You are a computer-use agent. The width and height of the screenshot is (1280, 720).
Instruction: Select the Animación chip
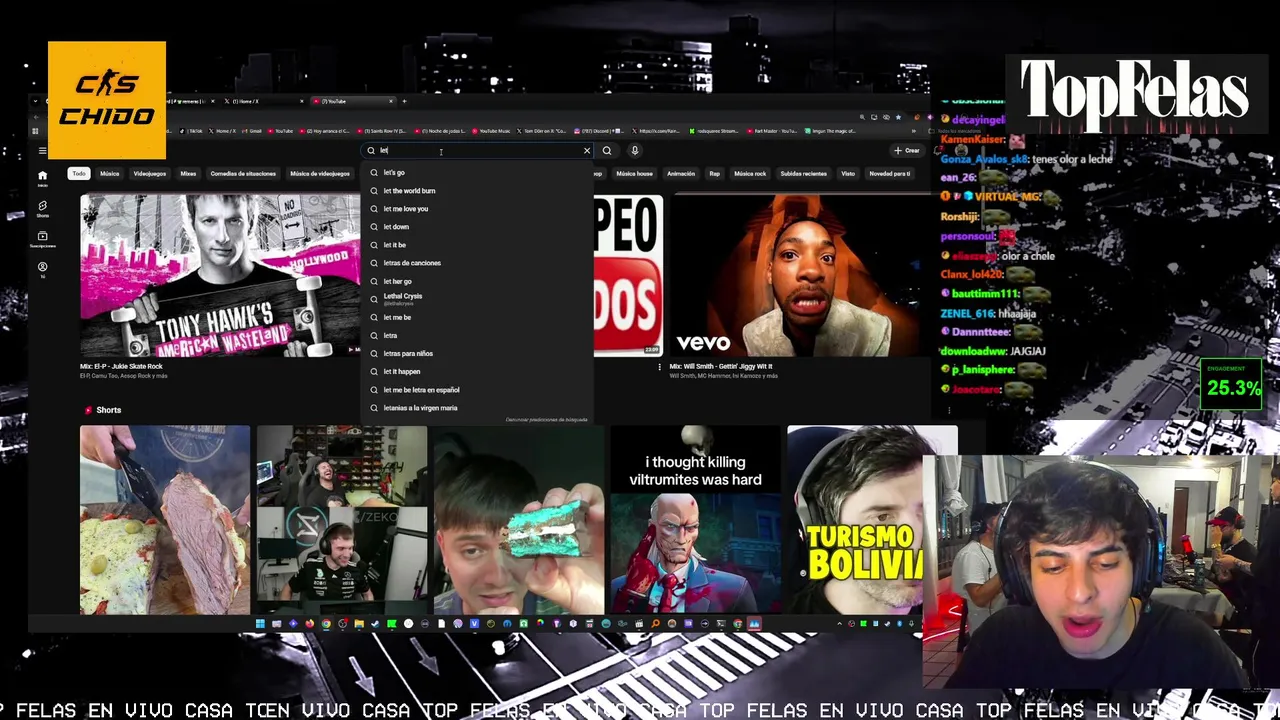681,174
